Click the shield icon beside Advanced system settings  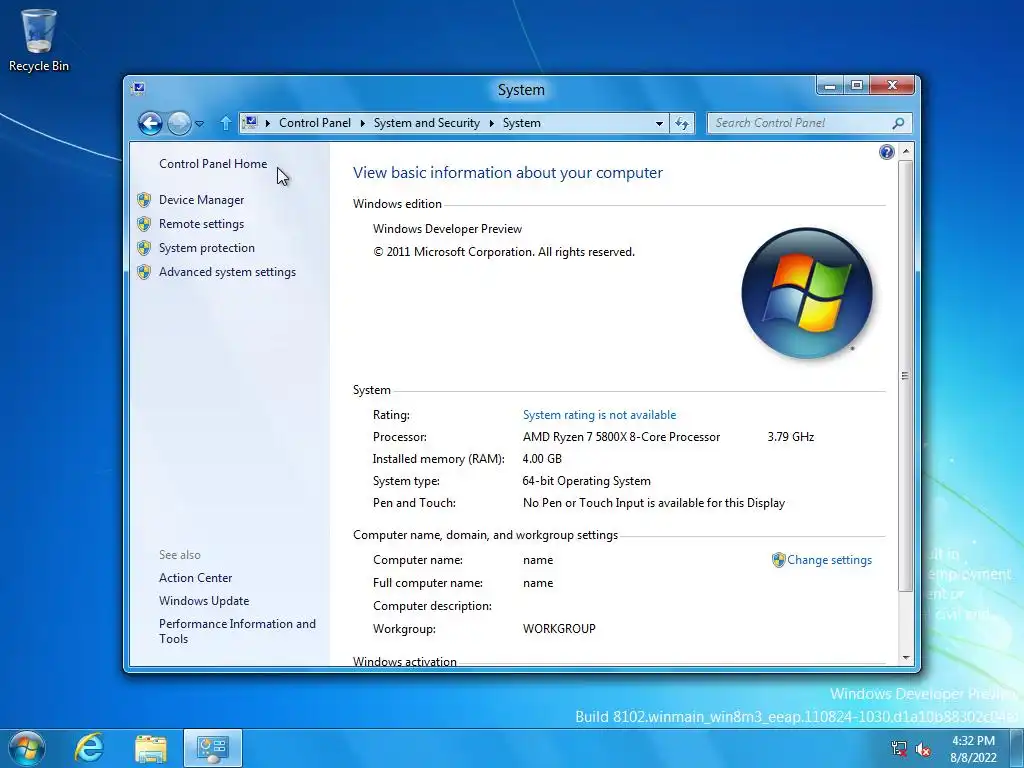click(x=144, y=272)
